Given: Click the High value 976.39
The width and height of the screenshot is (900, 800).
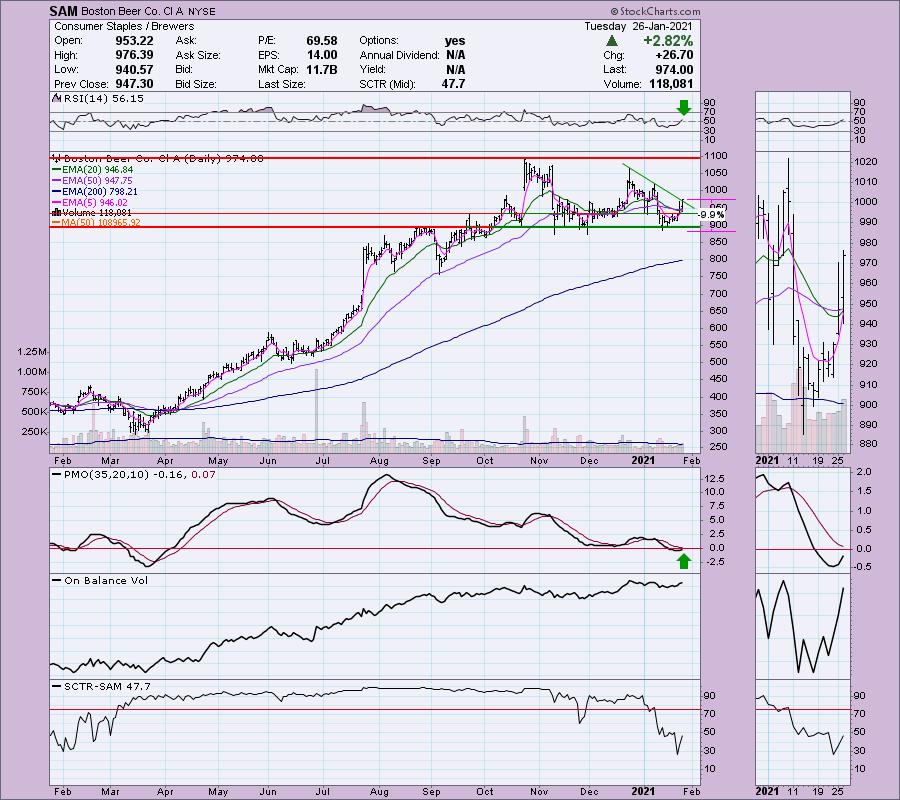Looking at the screenshot, I should 134,55.
